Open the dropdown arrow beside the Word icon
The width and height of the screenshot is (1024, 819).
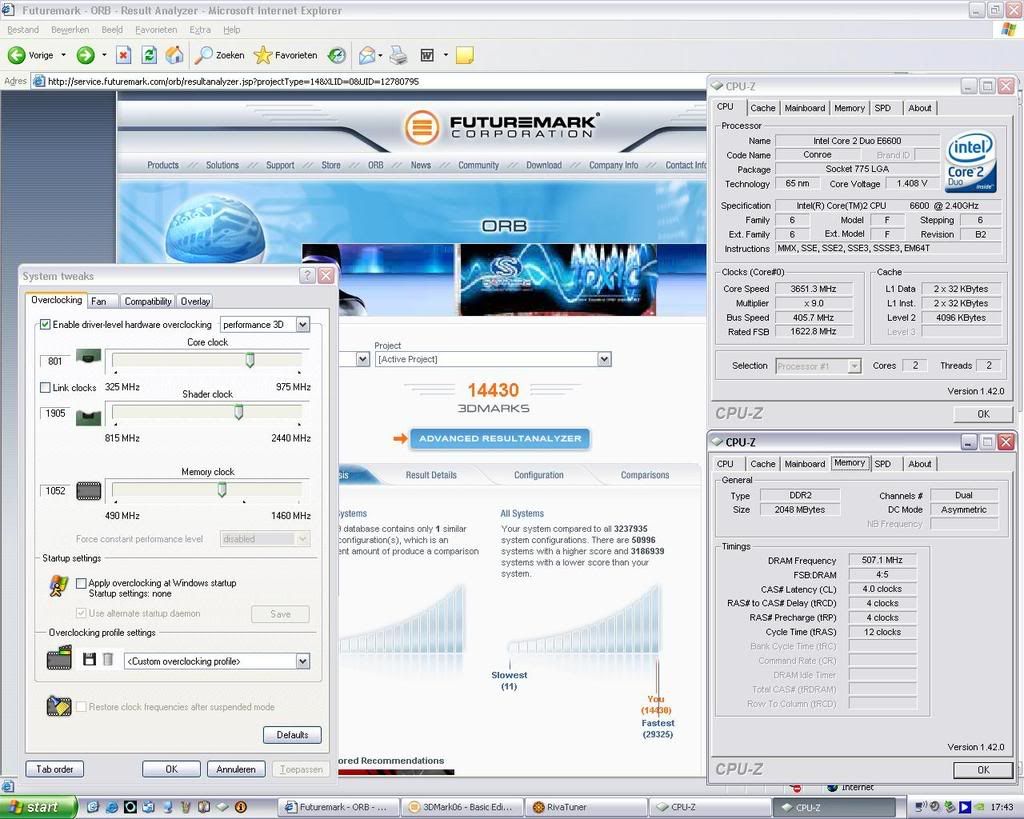pyautogui.click(x=445, y=56)
